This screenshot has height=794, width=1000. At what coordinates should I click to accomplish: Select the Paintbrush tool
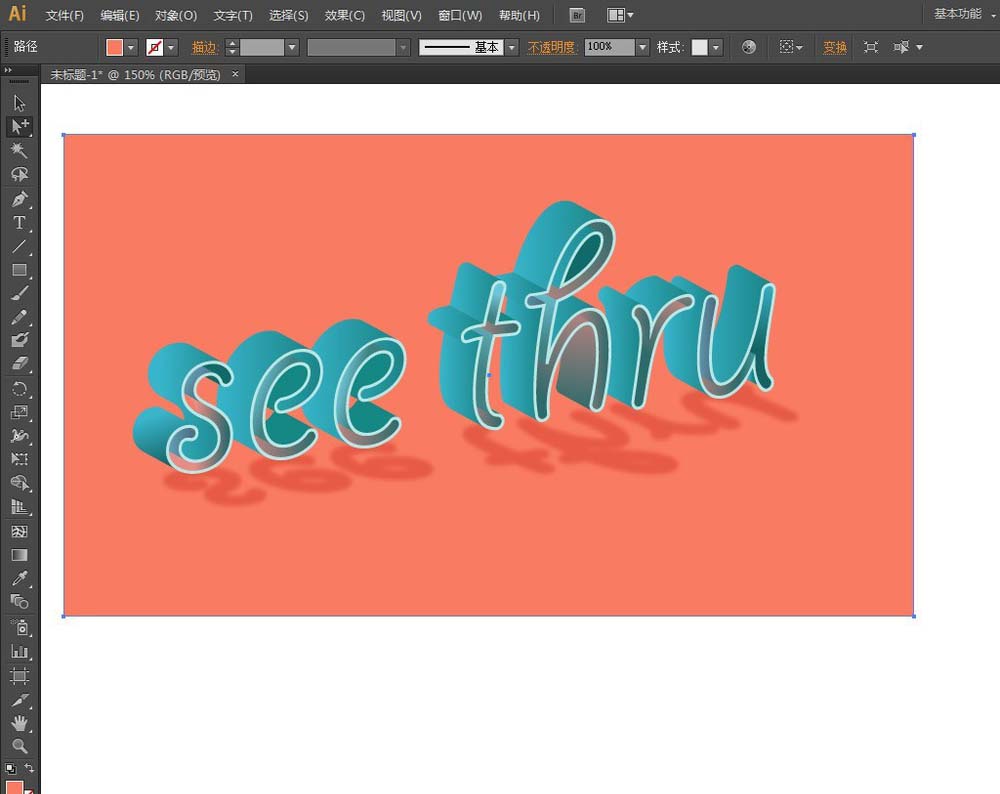click(x=19, y=293)
